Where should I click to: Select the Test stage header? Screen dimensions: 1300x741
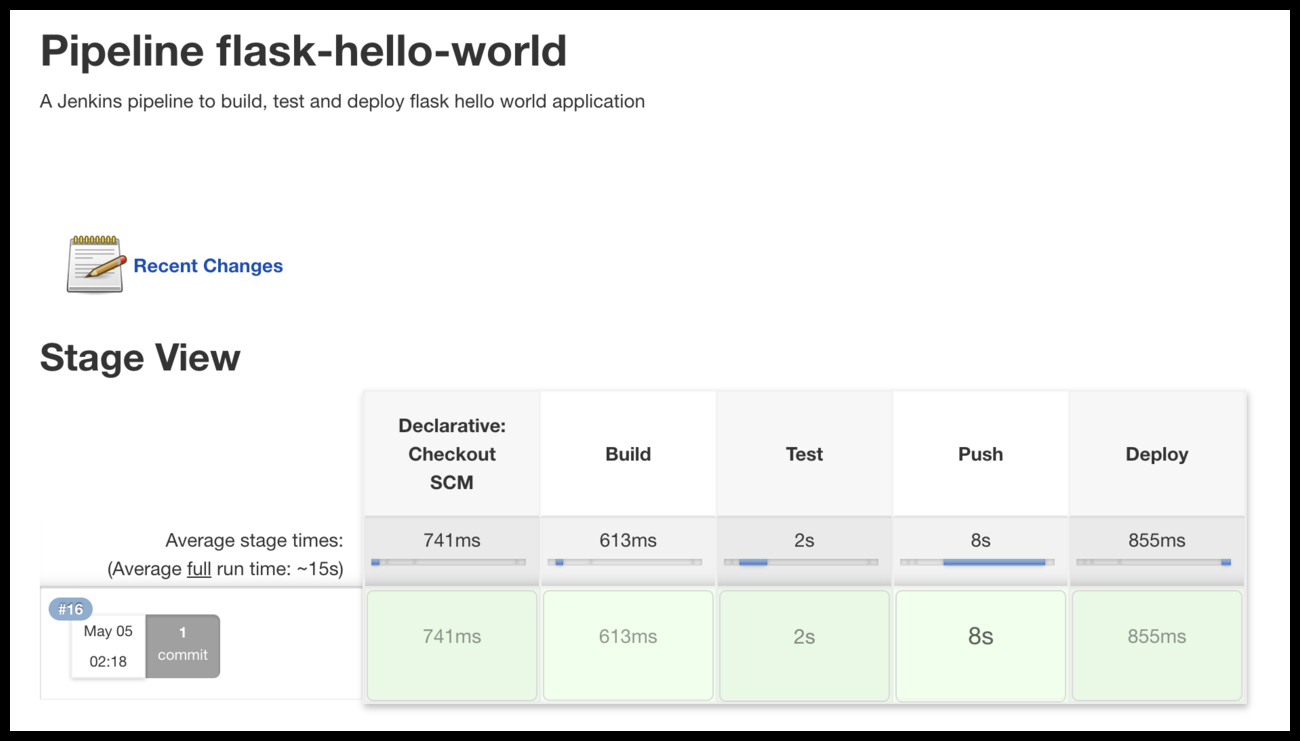804,454
